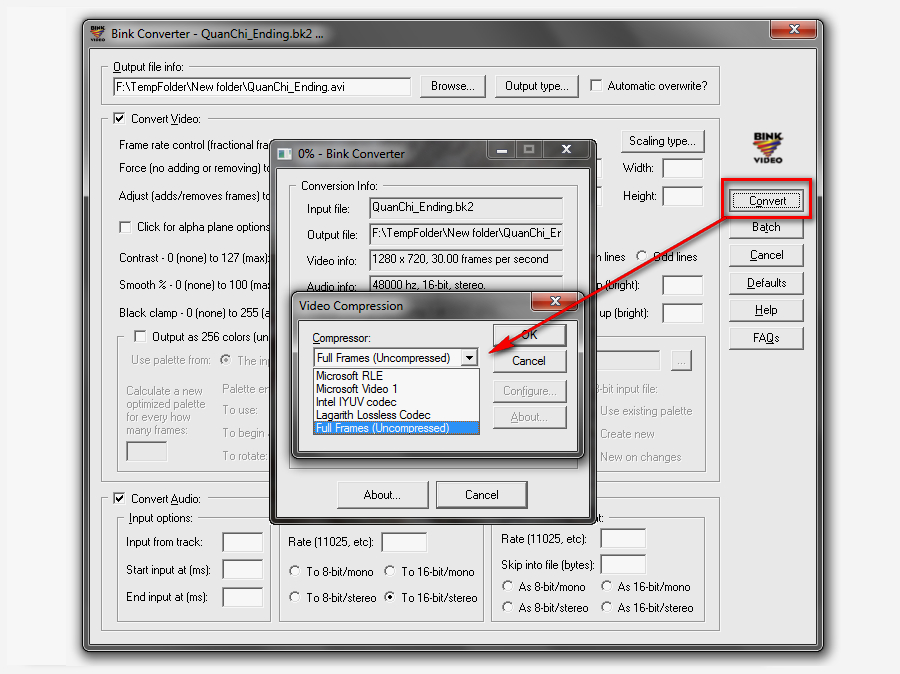Click the Convert button
This screenshot has width=900, height=674.
(x=767, y=201)
